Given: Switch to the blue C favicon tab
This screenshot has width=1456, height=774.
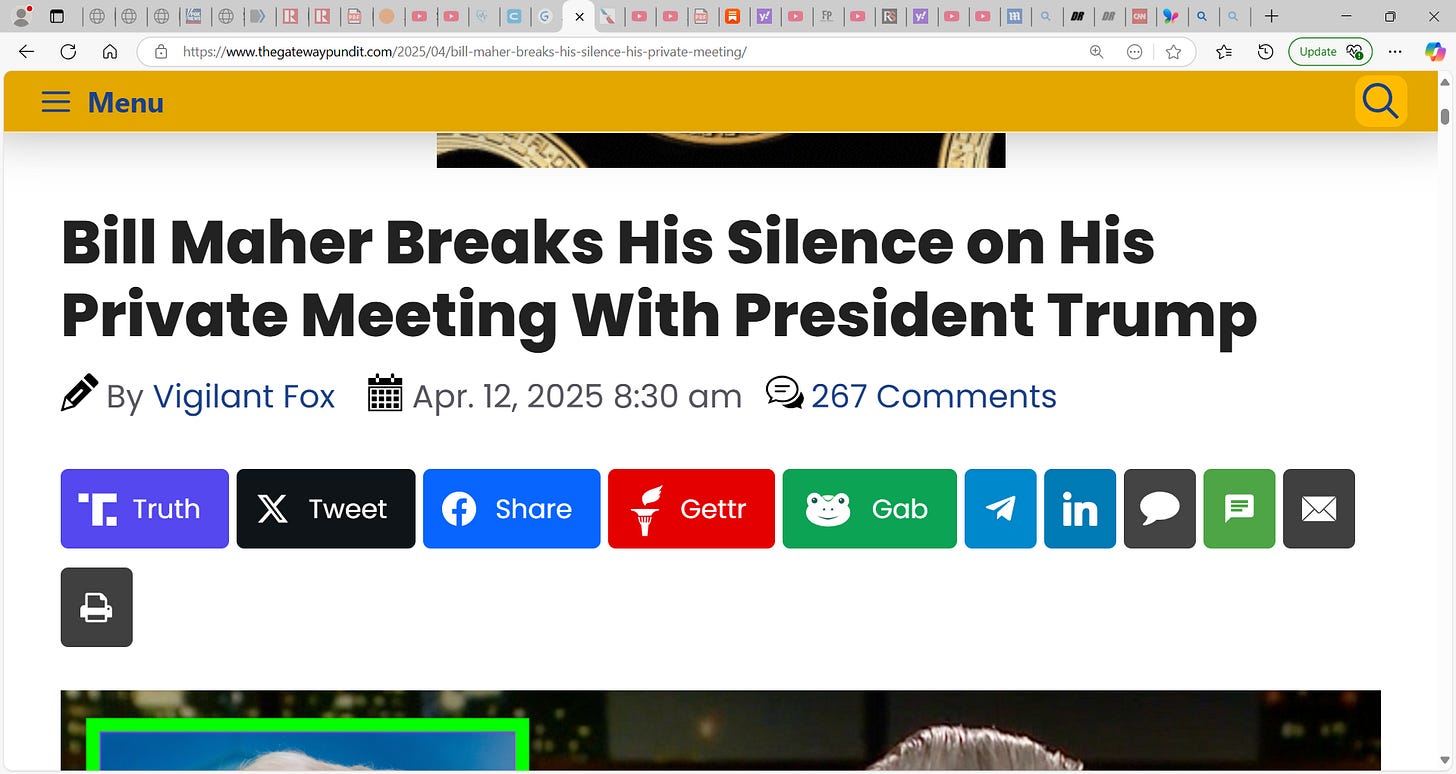Looking at the screenshot, I should pos(514,16).
